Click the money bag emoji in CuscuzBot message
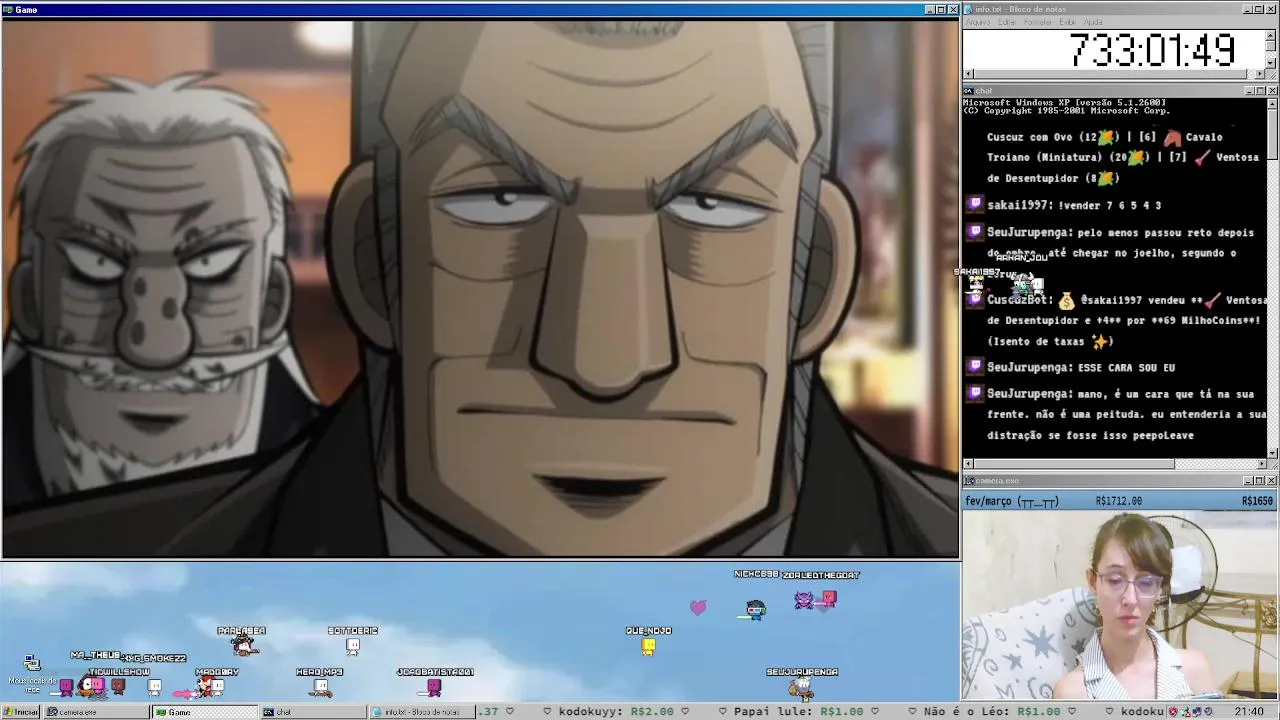Viewport: 1280px width, 720px height. coord(1066,300)
